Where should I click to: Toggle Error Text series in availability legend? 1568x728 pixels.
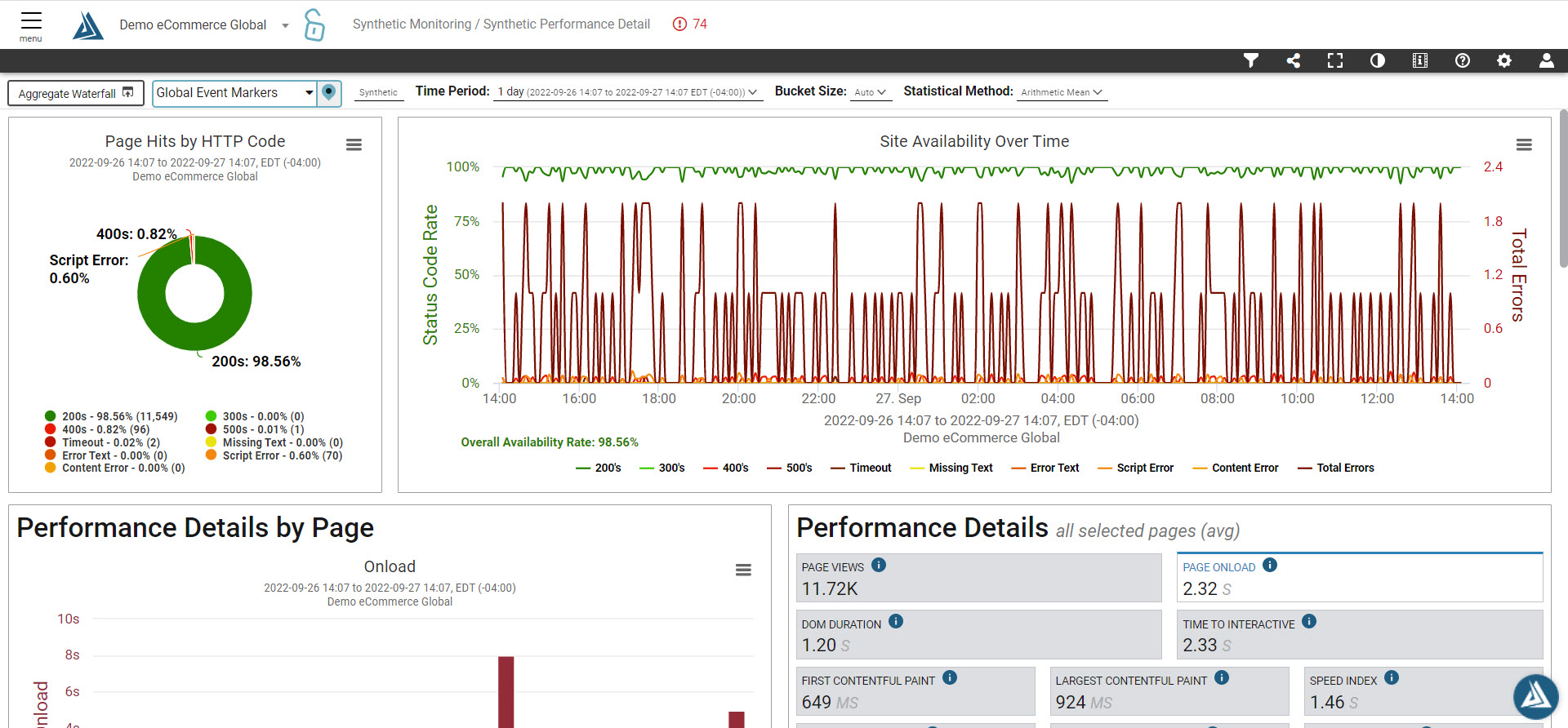pos(1045,468)
